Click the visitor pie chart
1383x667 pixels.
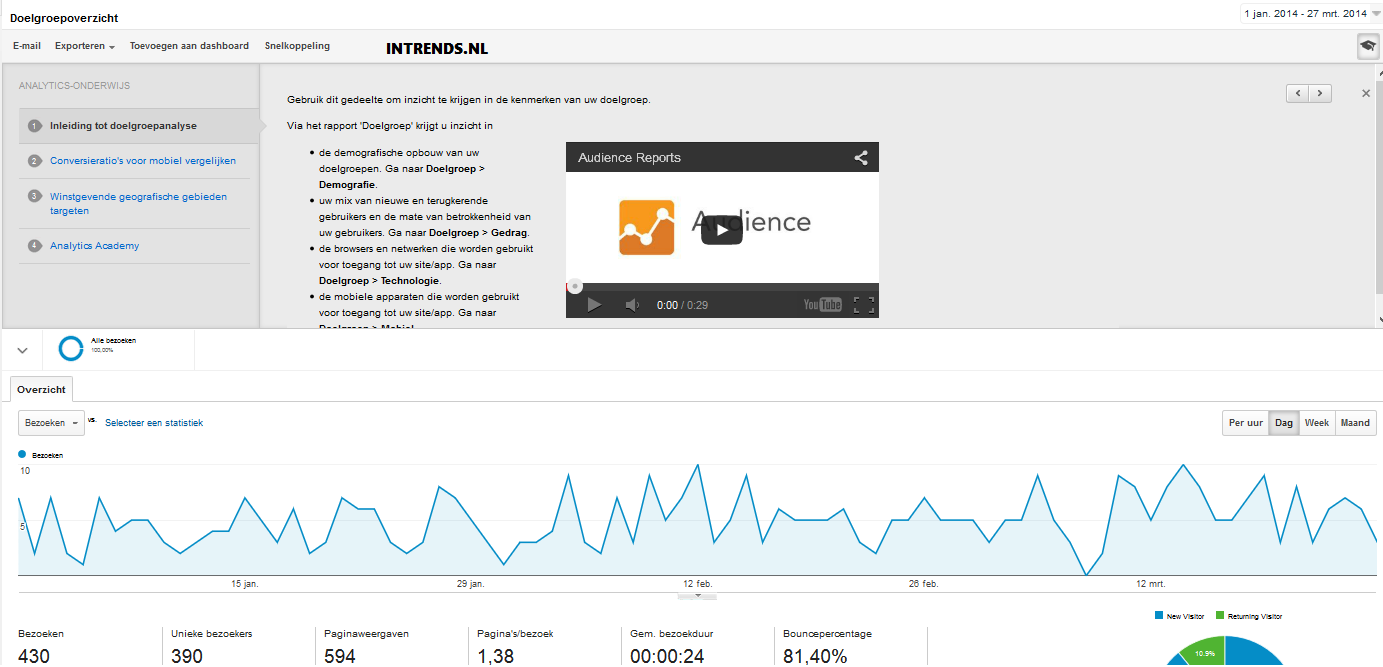point(1225,652)
